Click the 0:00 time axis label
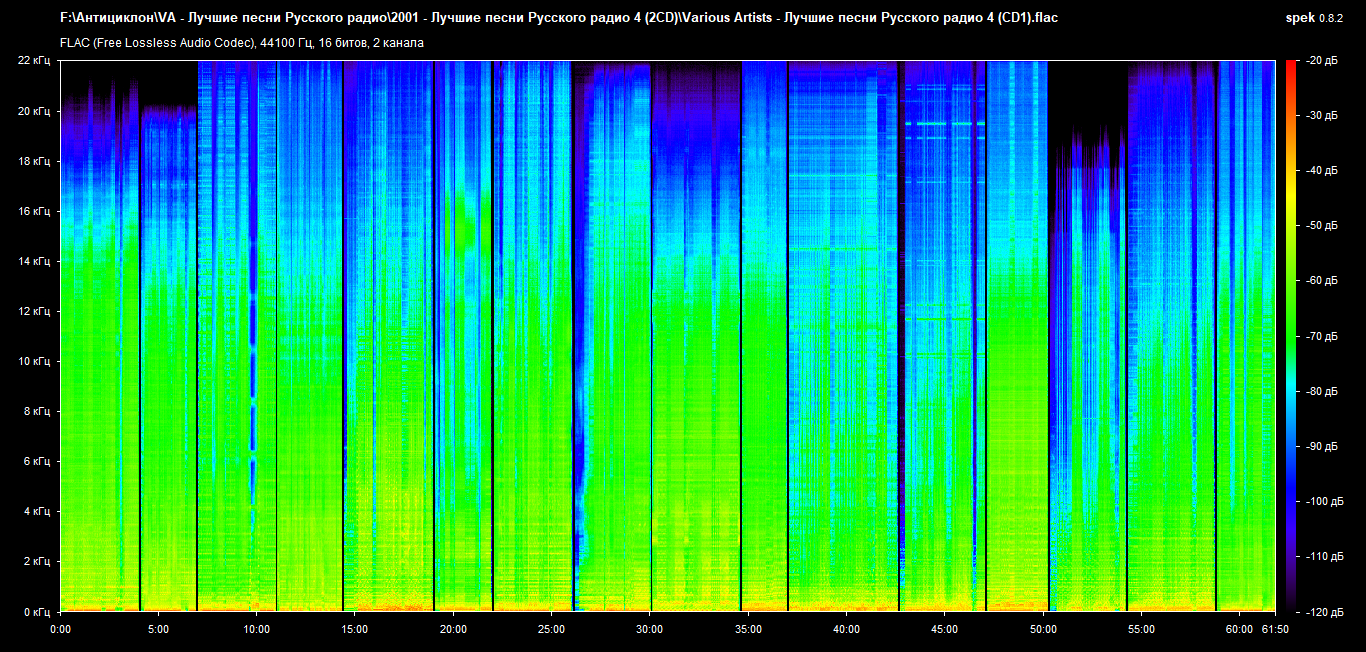This screenshot has width=1366, height=652. 60,630
